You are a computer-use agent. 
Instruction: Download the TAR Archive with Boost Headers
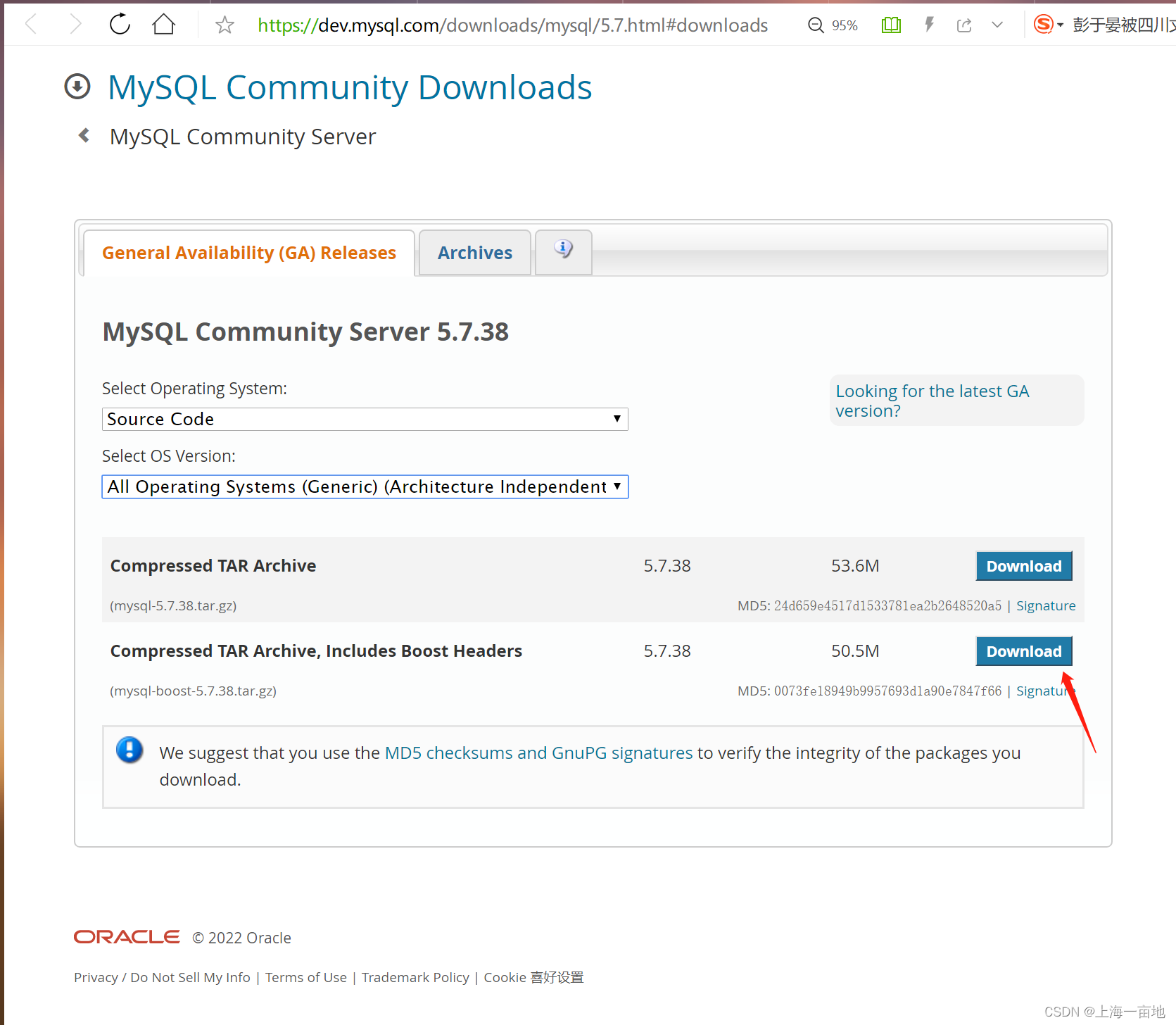pyautogui.click(x=1024, y=651)
